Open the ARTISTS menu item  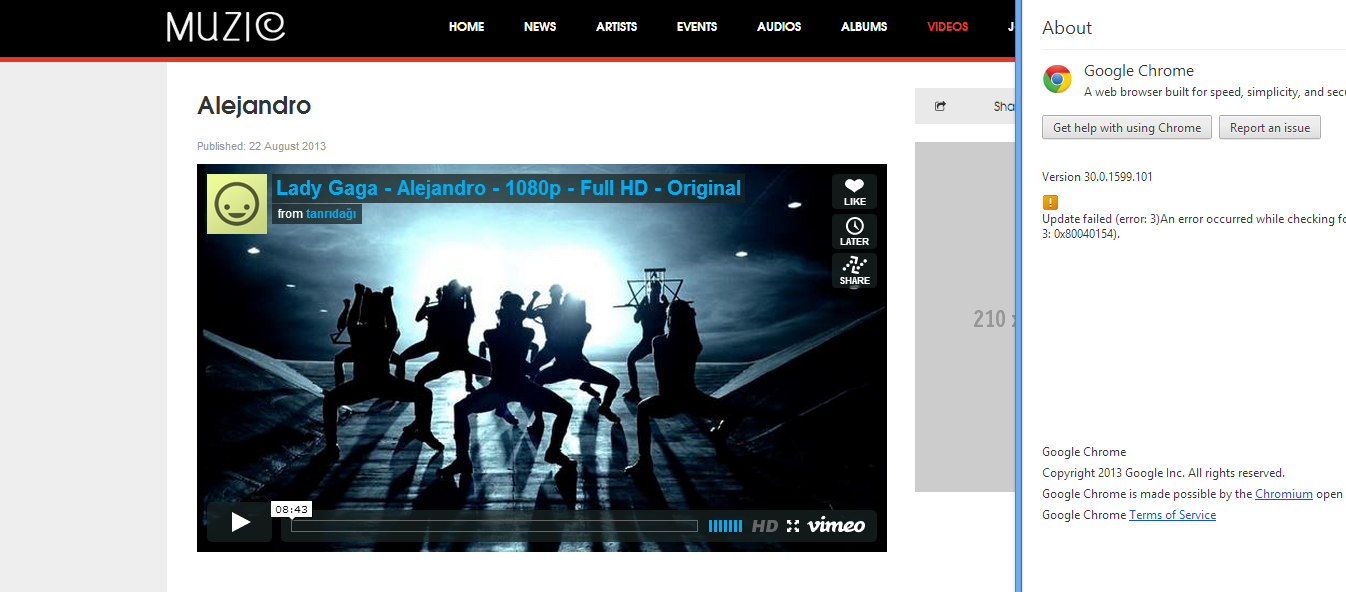pyautogui.click(x=616, y=27)
